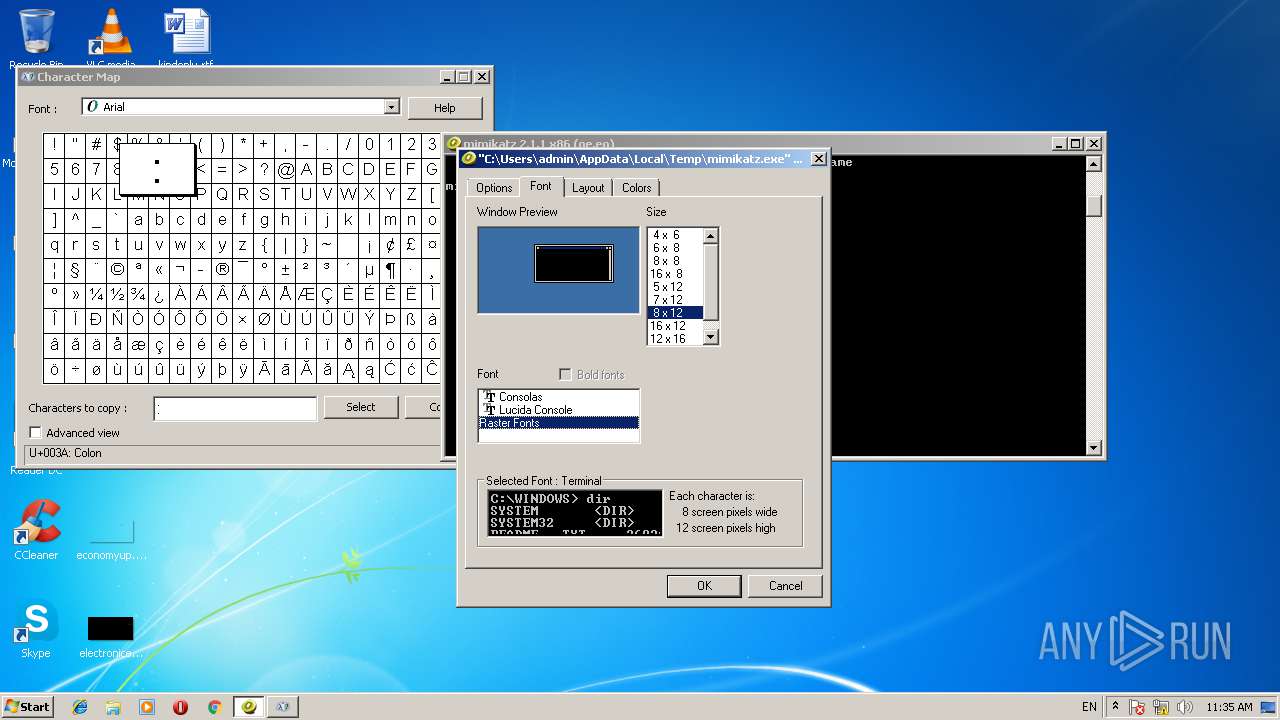The image size is (1280, 720).
Task: Open the Font dropdown in Character Map
Action: pos(391,107)
